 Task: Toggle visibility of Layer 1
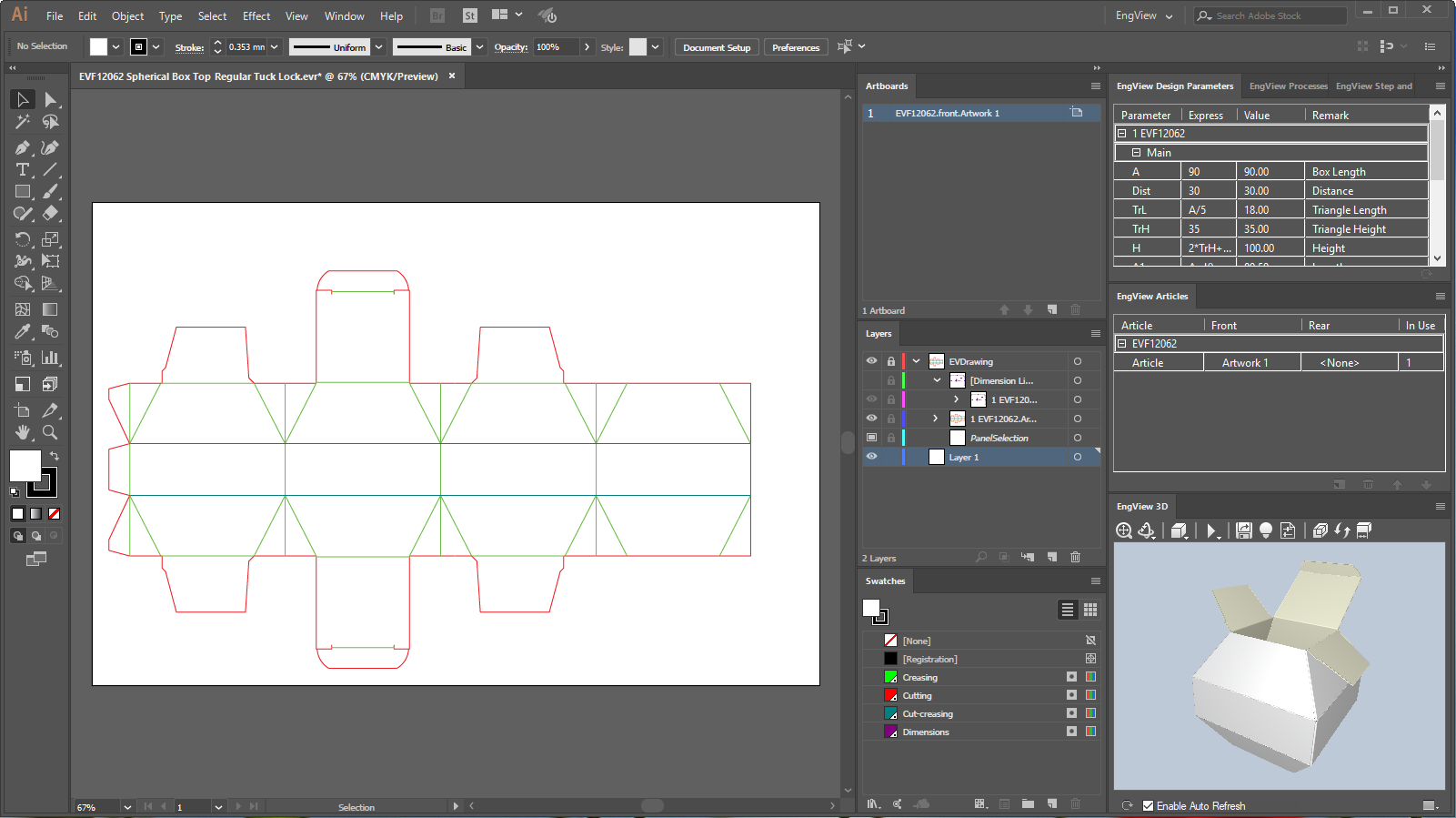coord(871,457)
